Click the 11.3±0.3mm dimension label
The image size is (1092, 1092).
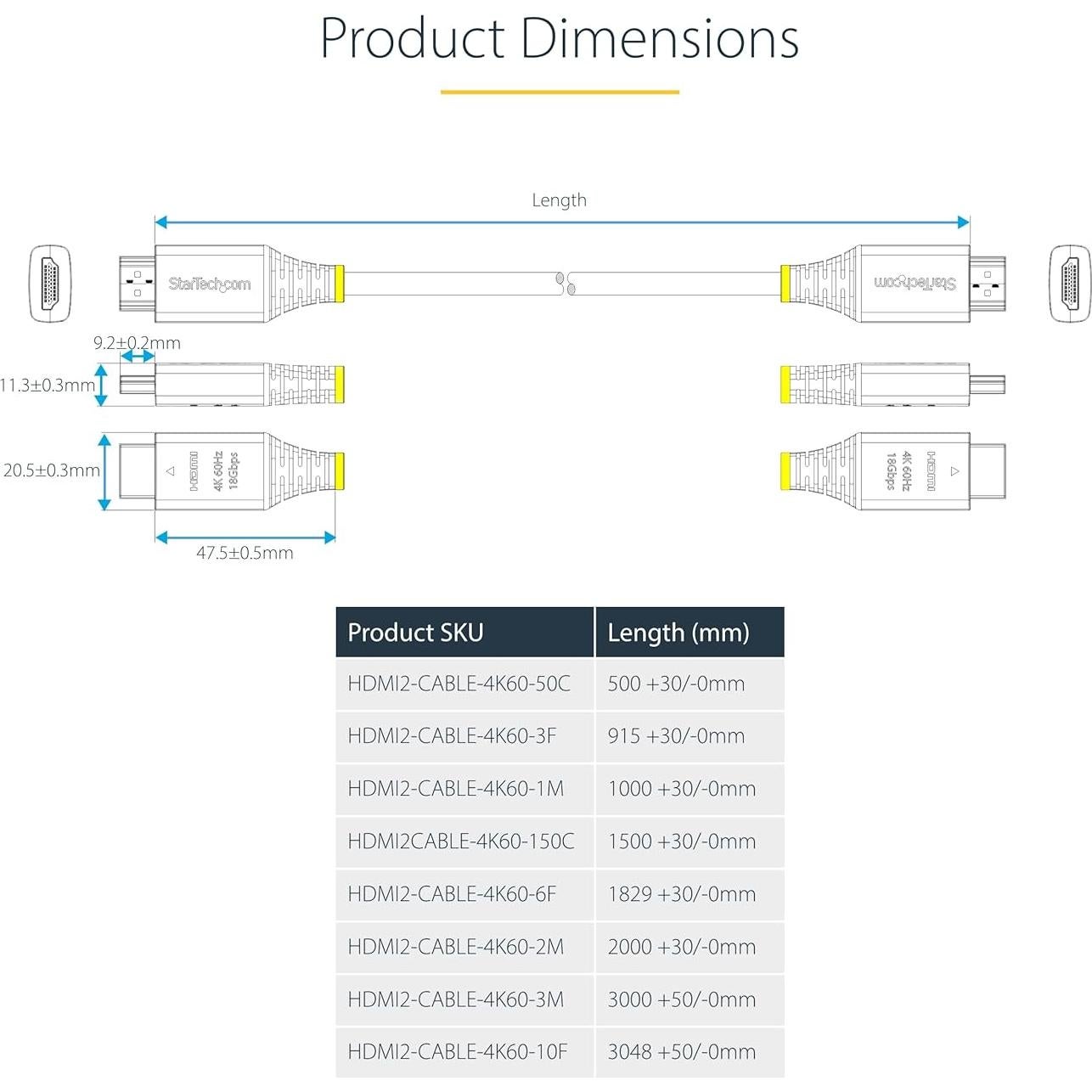48,386
